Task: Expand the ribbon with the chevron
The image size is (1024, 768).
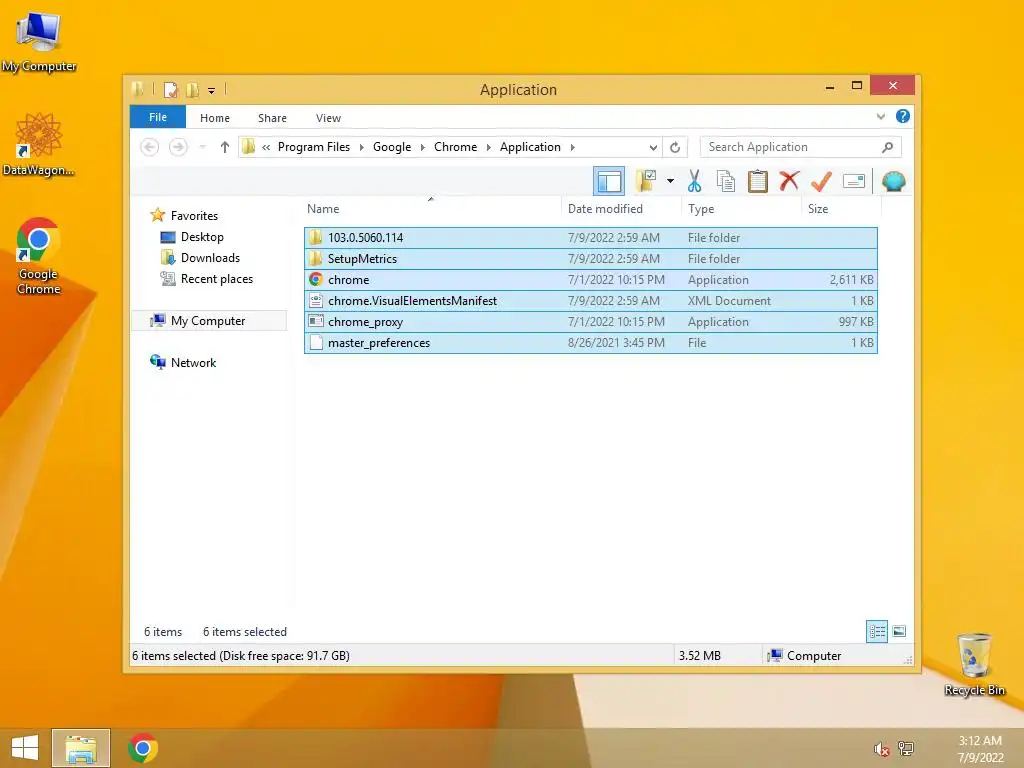Action: (x=880, y=117)
